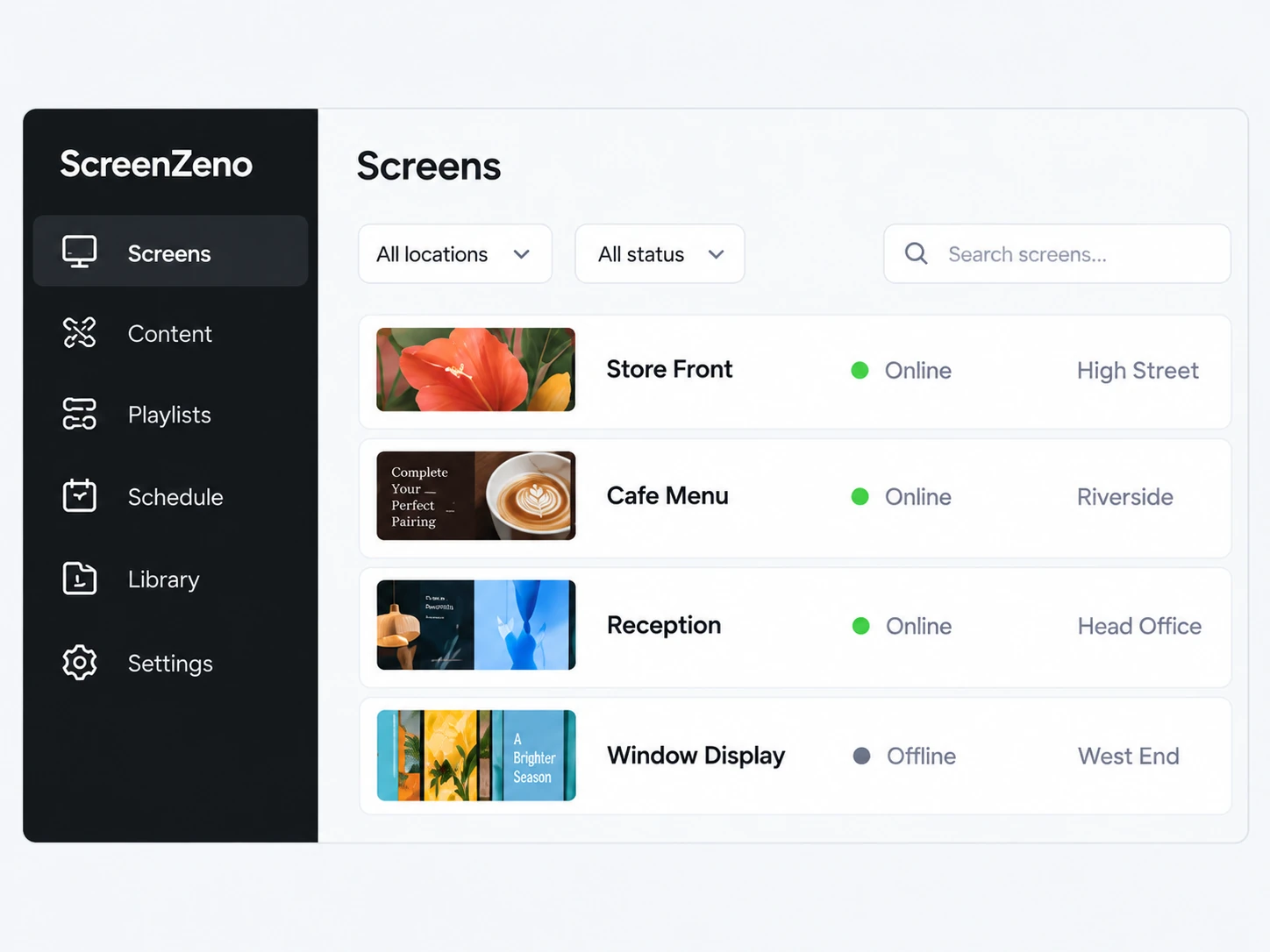Click the Playlists icon in sidebar
This screenshot has width=1270, height=952.
(x=79, y=414)
